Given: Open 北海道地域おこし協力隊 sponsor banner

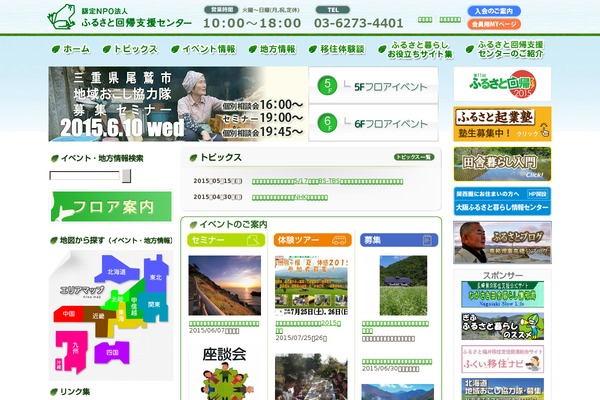Looking at the screenshot, I should (x=502, y=389).
